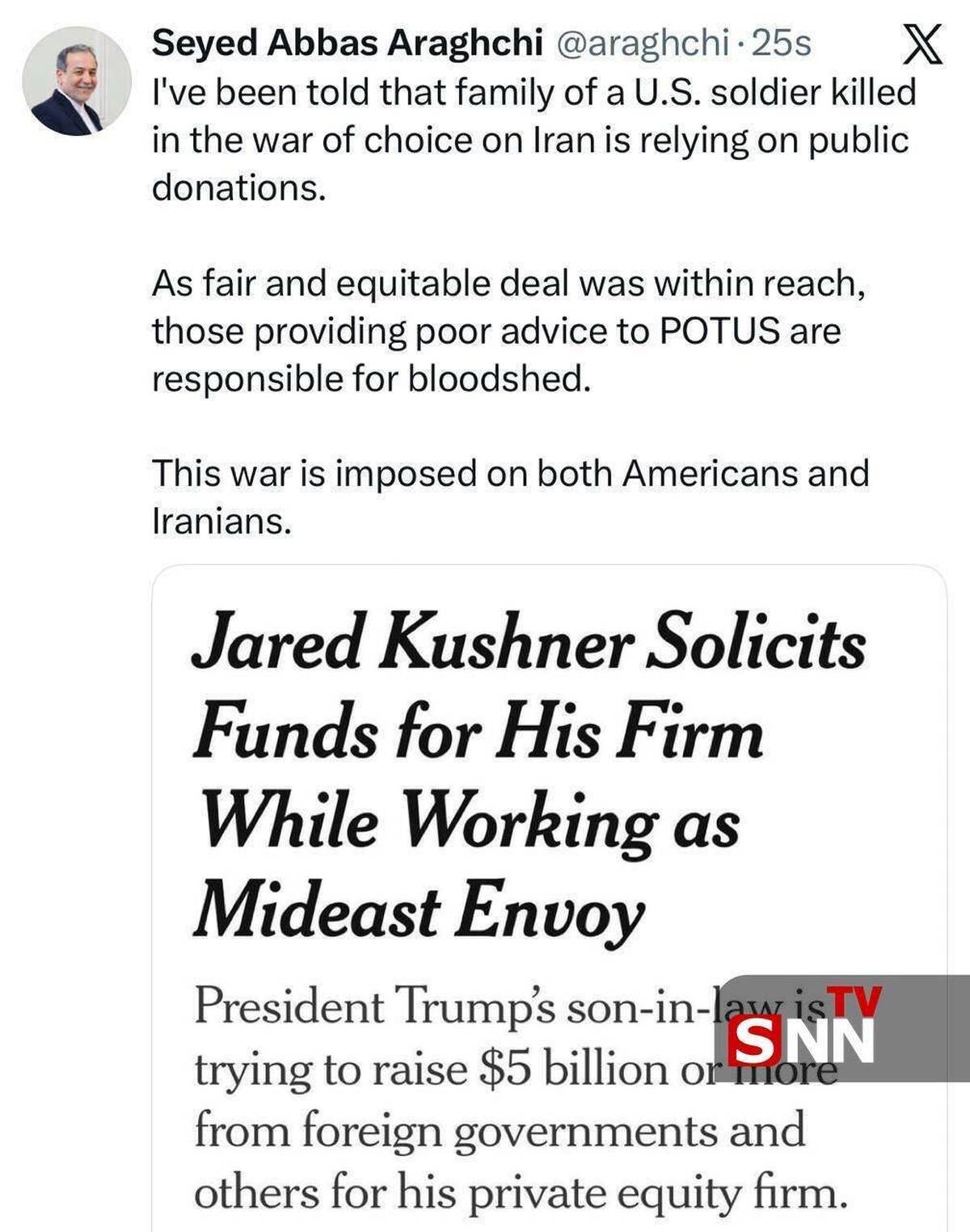
Task: Open the Seyed Abbas Araghchi display name
Action: 347,43
